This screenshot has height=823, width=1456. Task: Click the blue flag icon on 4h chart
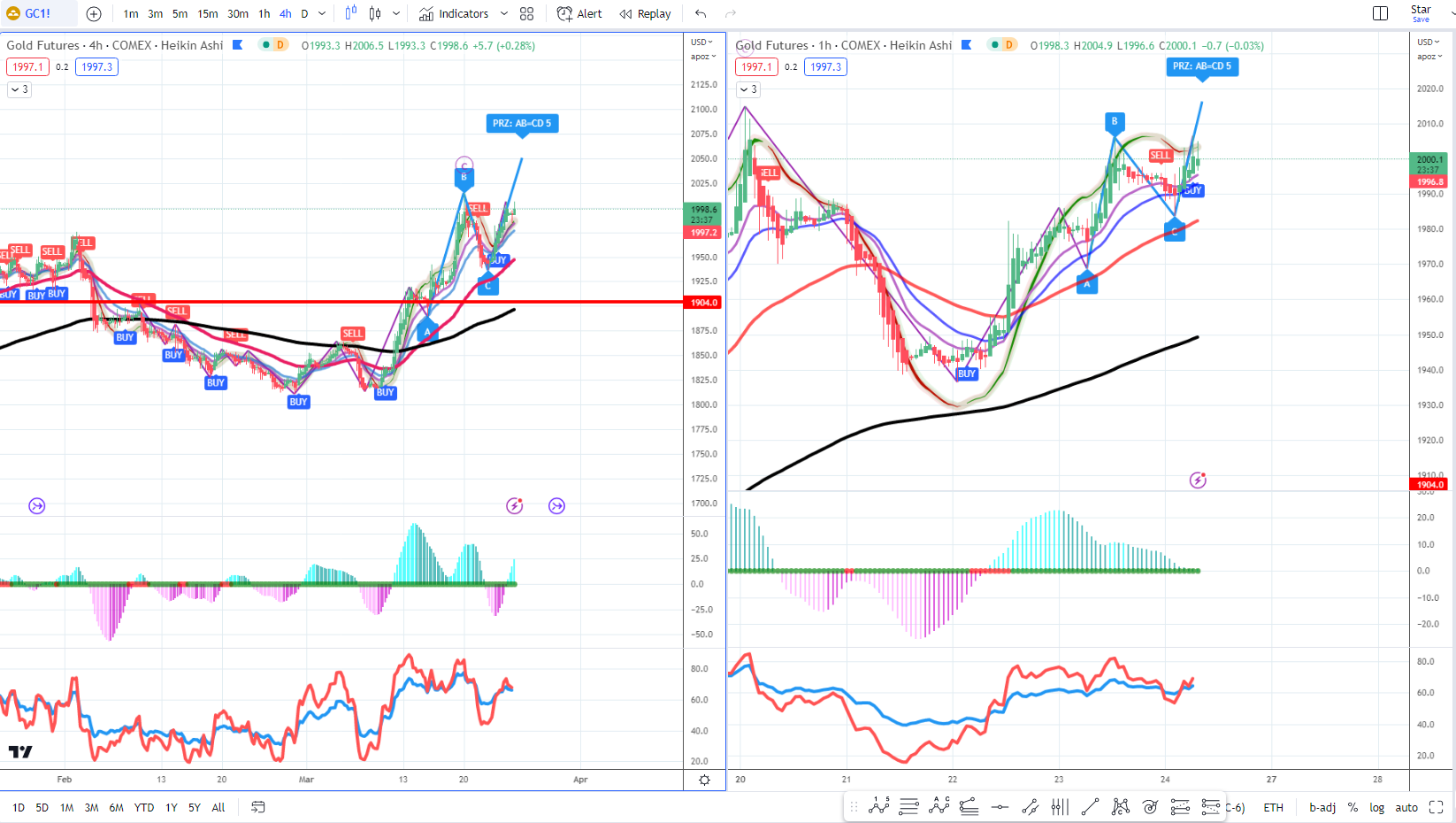click(x=238, y=45)
